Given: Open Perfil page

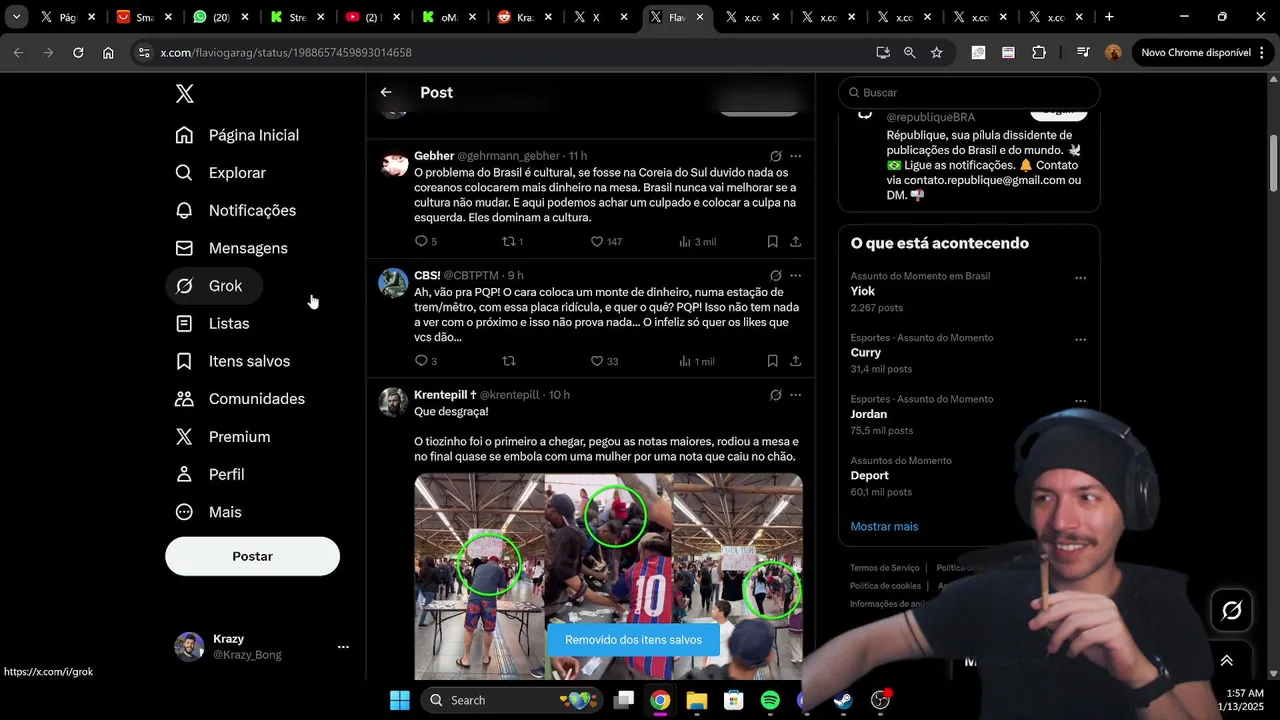Looking at the screenshot, I should pos(210,474).
